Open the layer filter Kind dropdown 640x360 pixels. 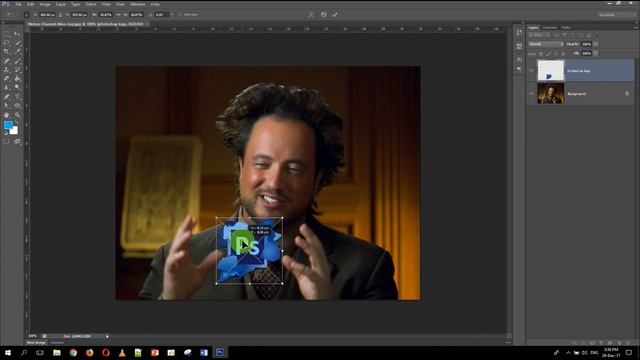click(540, 35)
